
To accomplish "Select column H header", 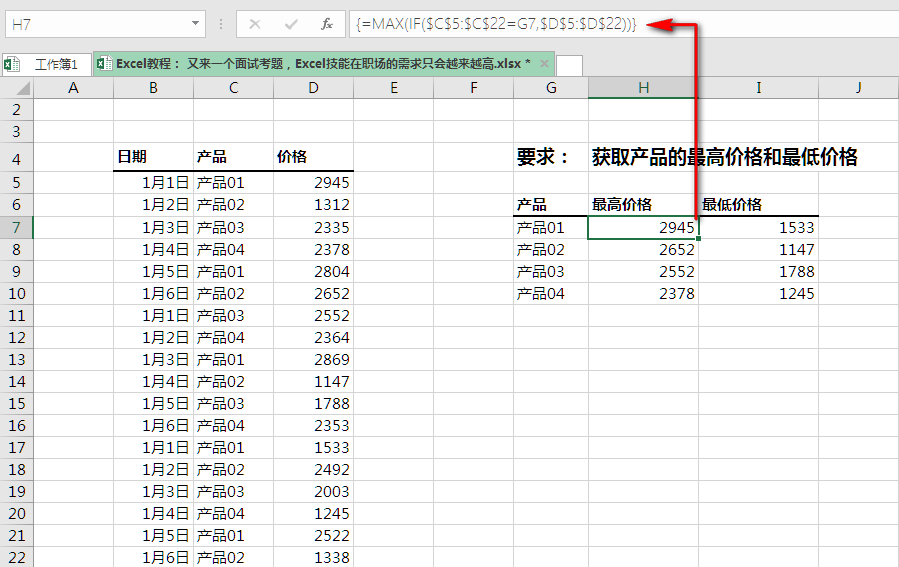I will click(x=643, y=88).
